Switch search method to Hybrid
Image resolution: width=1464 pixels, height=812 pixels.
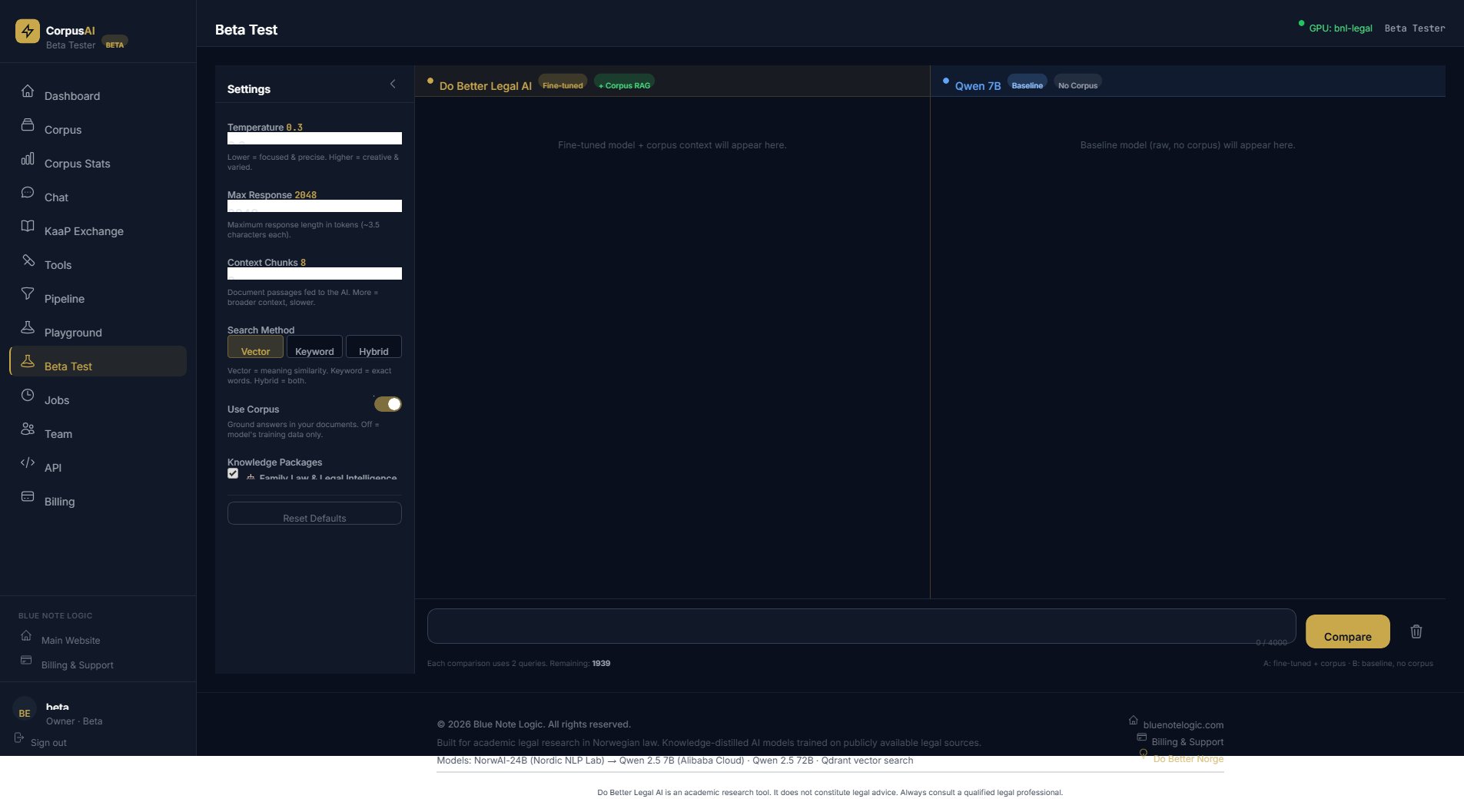click(x=373, y=347)
